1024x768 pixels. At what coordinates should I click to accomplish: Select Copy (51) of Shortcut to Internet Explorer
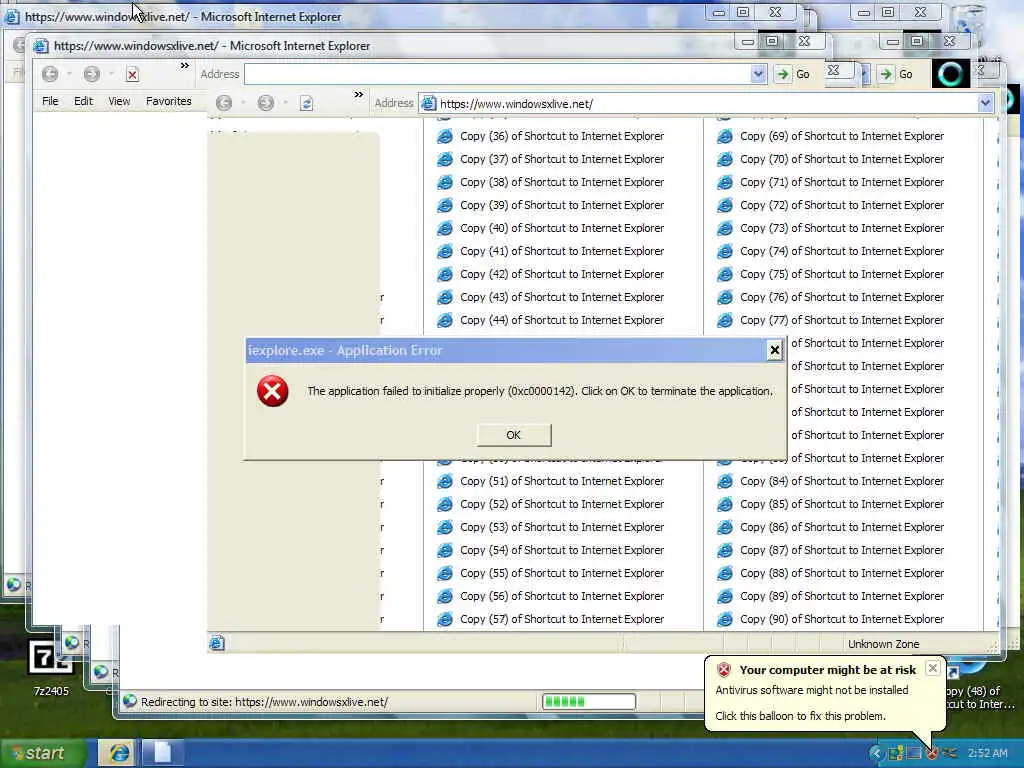(x=551, y=481)
